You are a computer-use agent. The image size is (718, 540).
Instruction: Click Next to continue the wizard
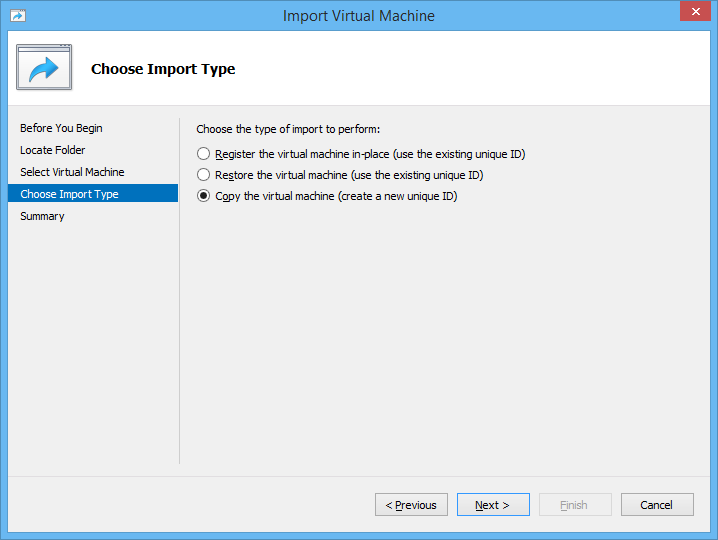coord(493,505)
